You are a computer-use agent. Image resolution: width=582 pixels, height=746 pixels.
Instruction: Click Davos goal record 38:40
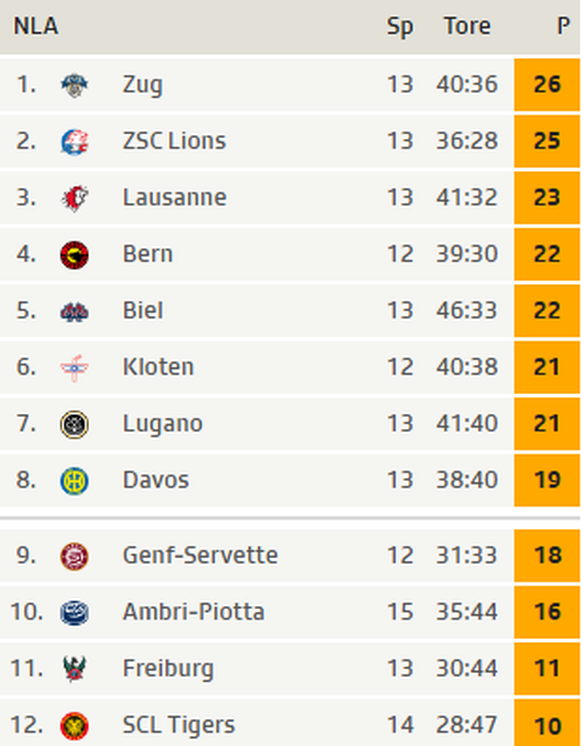(x=467, y=480)
